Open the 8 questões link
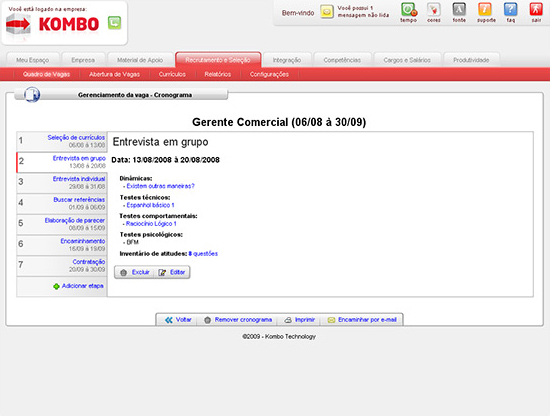550x416 pixels. 203,254
